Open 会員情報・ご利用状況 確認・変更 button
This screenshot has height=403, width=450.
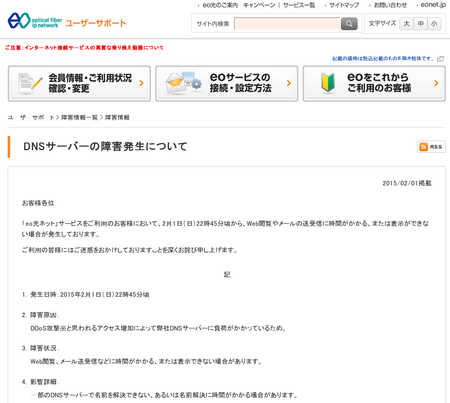pyautogui.click(x=79, y=83)
